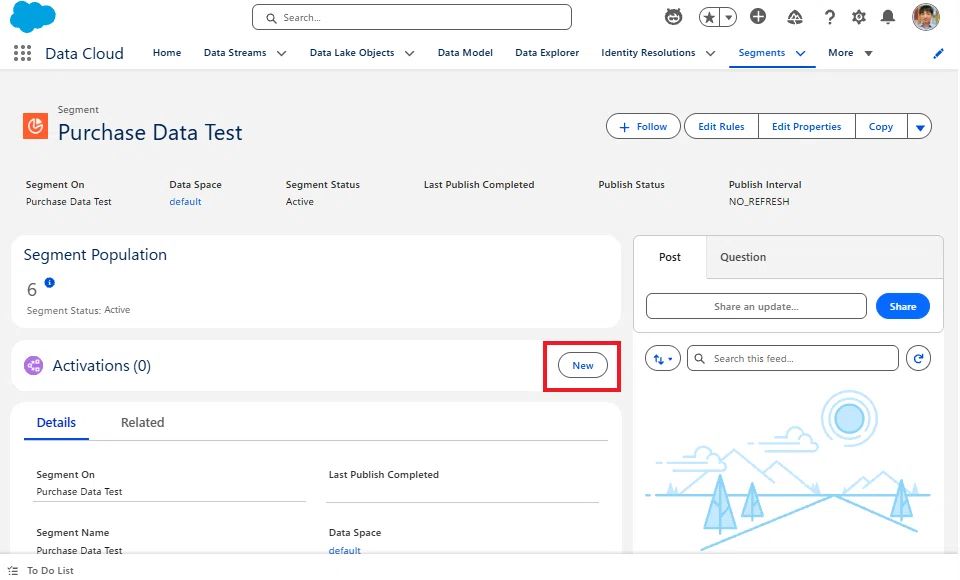Click the Copy button

click(x=881, y=126)
